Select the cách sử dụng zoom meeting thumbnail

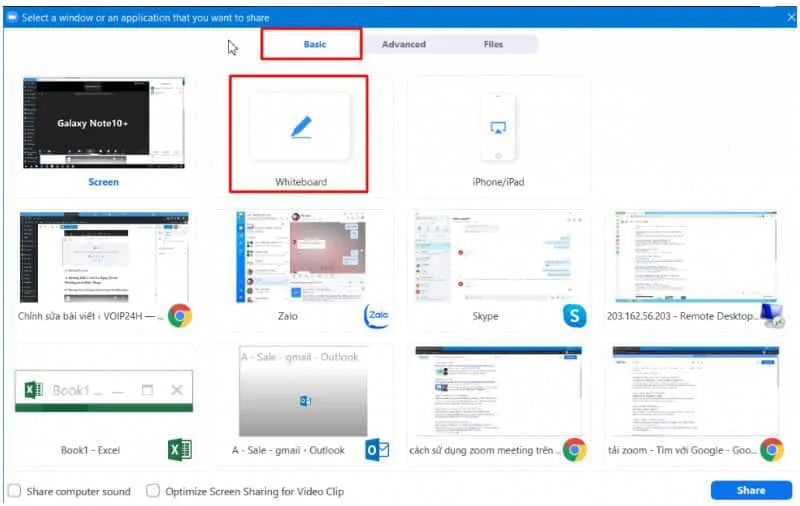(x=498, y=391)
